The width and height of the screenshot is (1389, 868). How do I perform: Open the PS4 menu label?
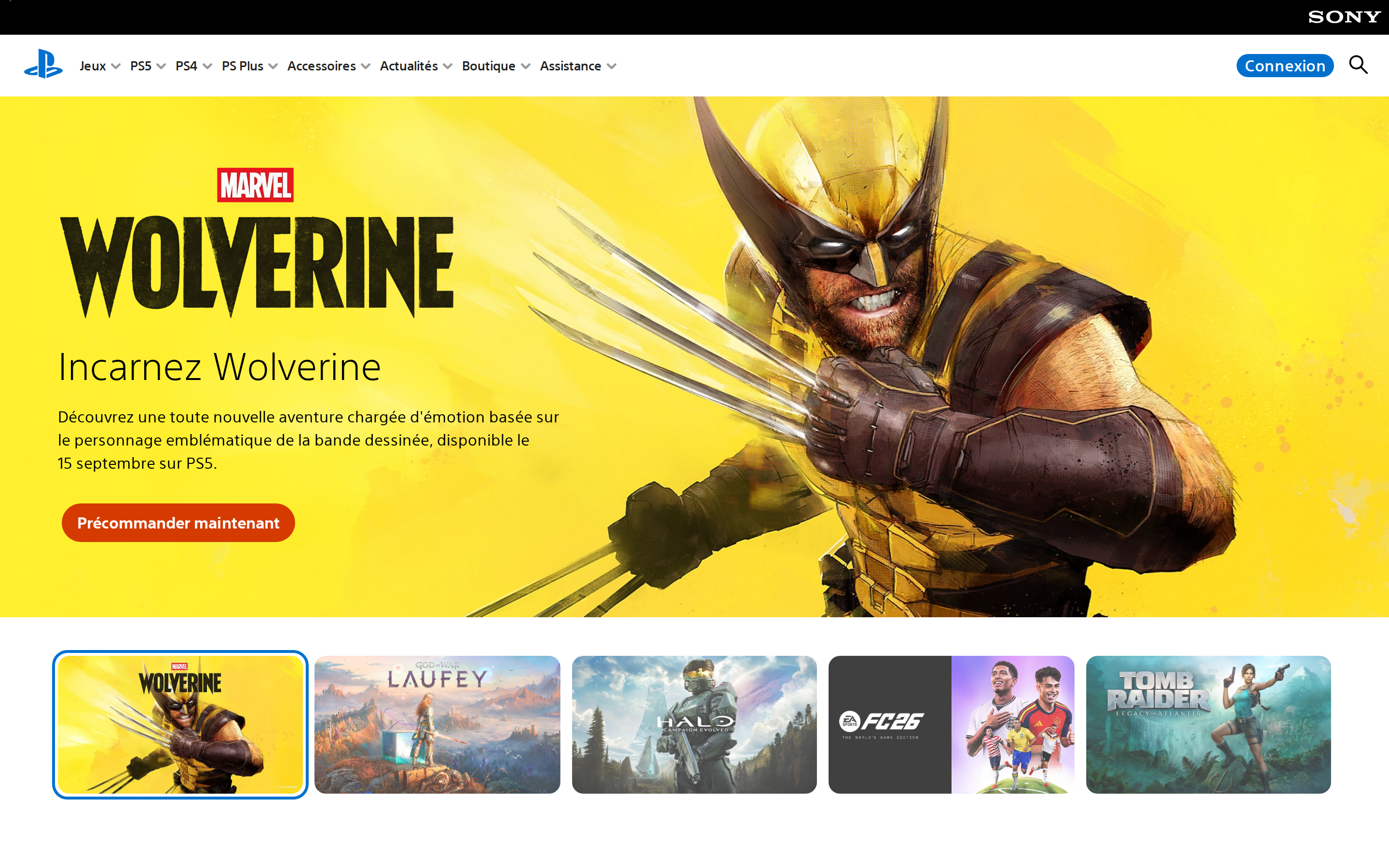click(187, 66)
